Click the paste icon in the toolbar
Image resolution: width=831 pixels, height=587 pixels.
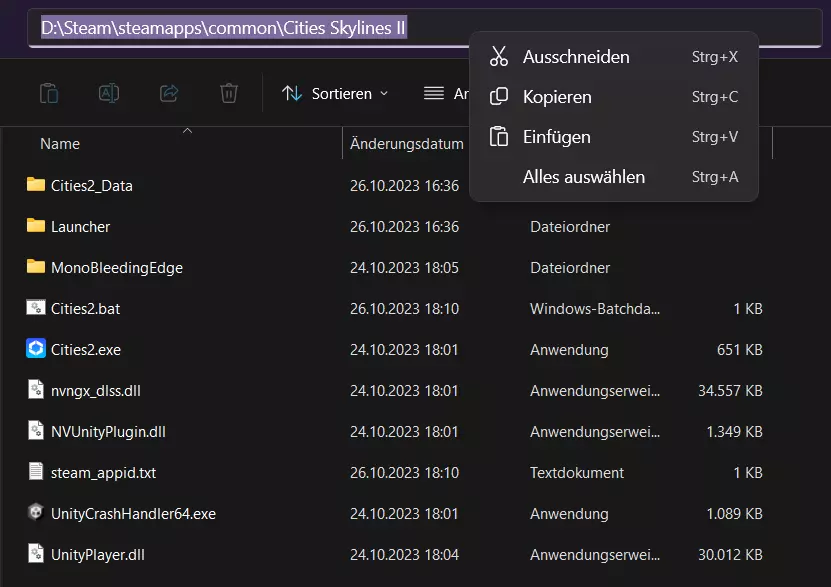49,93
